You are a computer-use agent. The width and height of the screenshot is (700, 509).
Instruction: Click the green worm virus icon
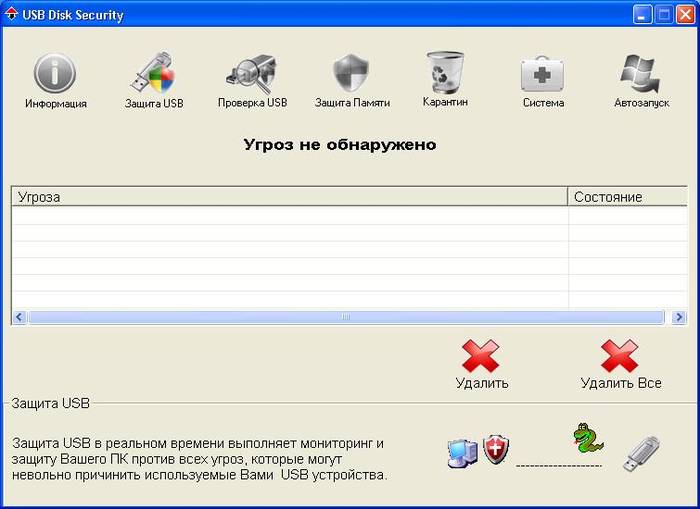coord(587,439)
